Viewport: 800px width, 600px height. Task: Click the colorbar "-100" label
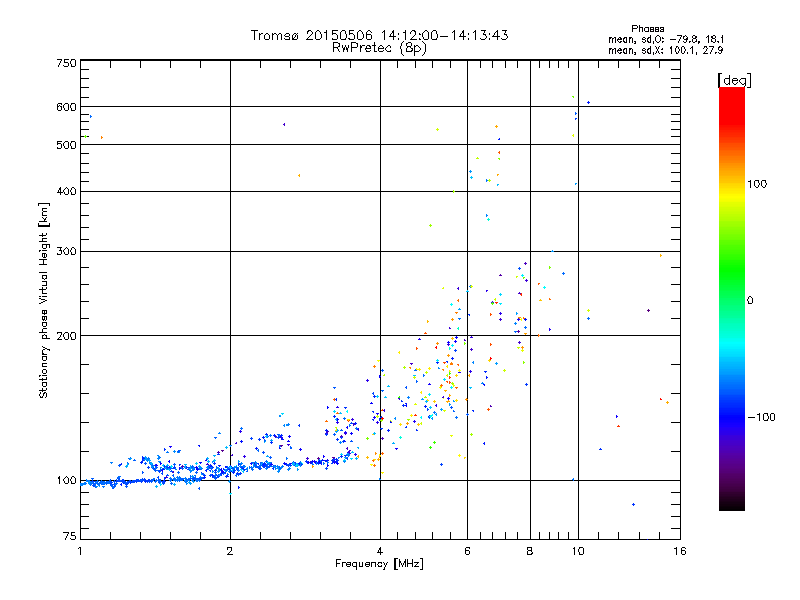762,417
